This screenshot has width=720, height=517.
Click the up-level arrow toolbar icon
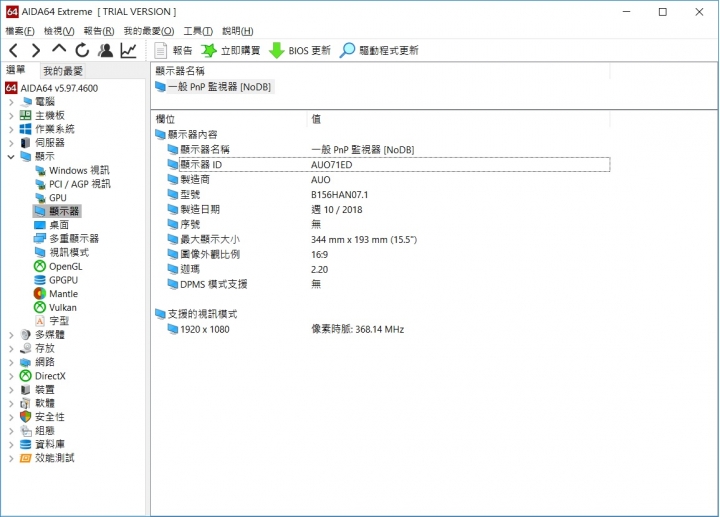point(59,49)
